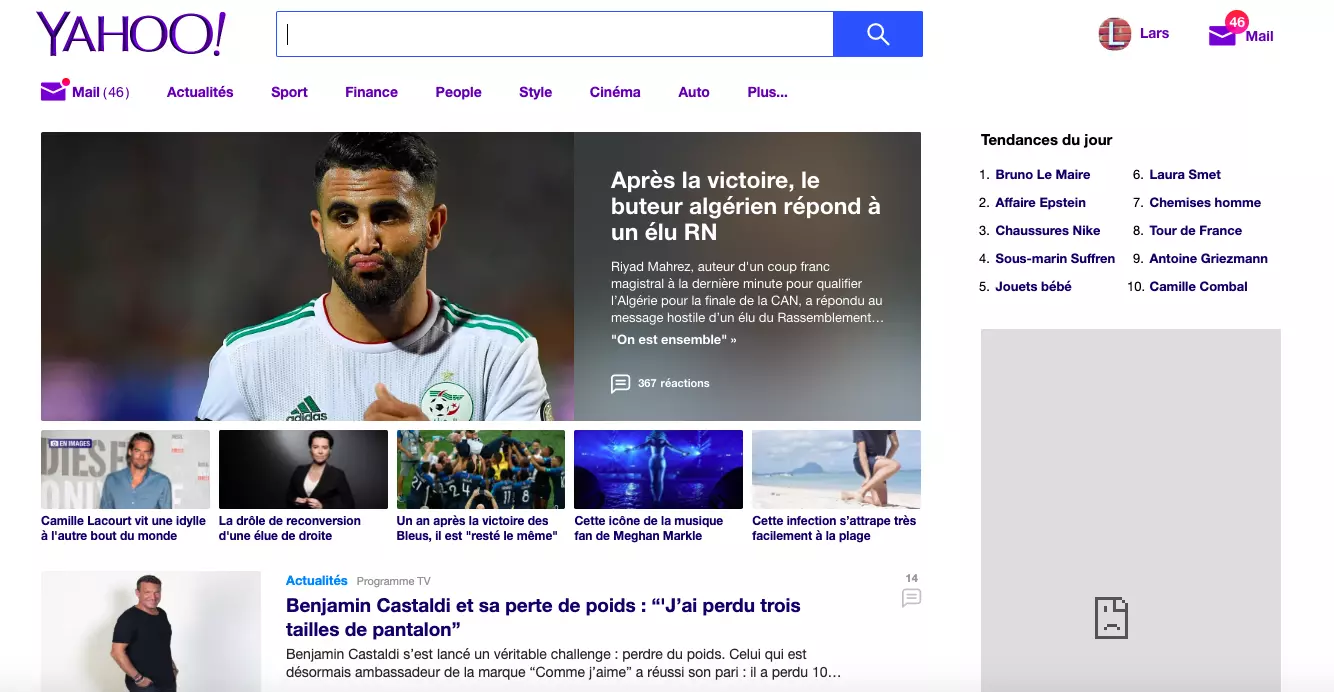Go to the Cinéma section
The height and width of the screenshot is (692, 1334).
tap(615, 92)
